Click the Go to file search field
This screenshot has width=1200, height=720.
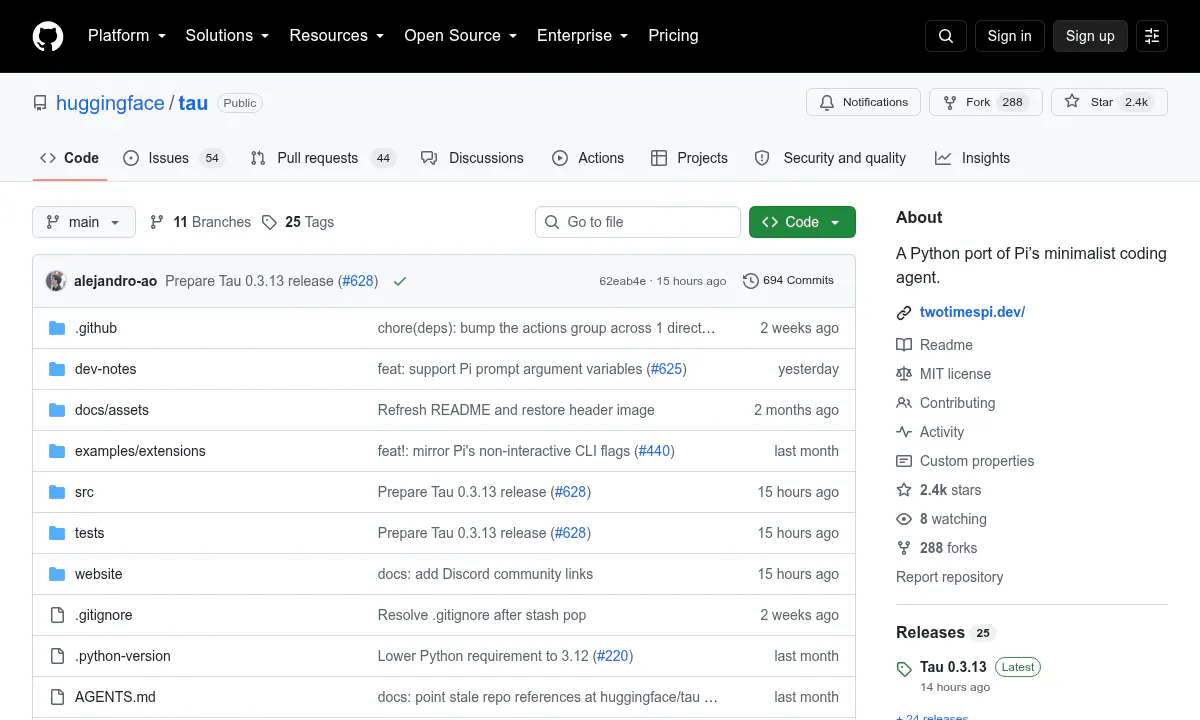[638, 222]
